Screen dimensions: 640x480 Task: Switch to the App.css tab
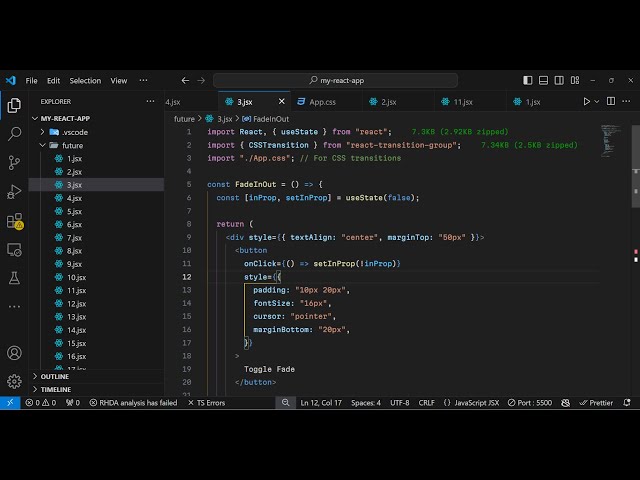tap(321, 101)
